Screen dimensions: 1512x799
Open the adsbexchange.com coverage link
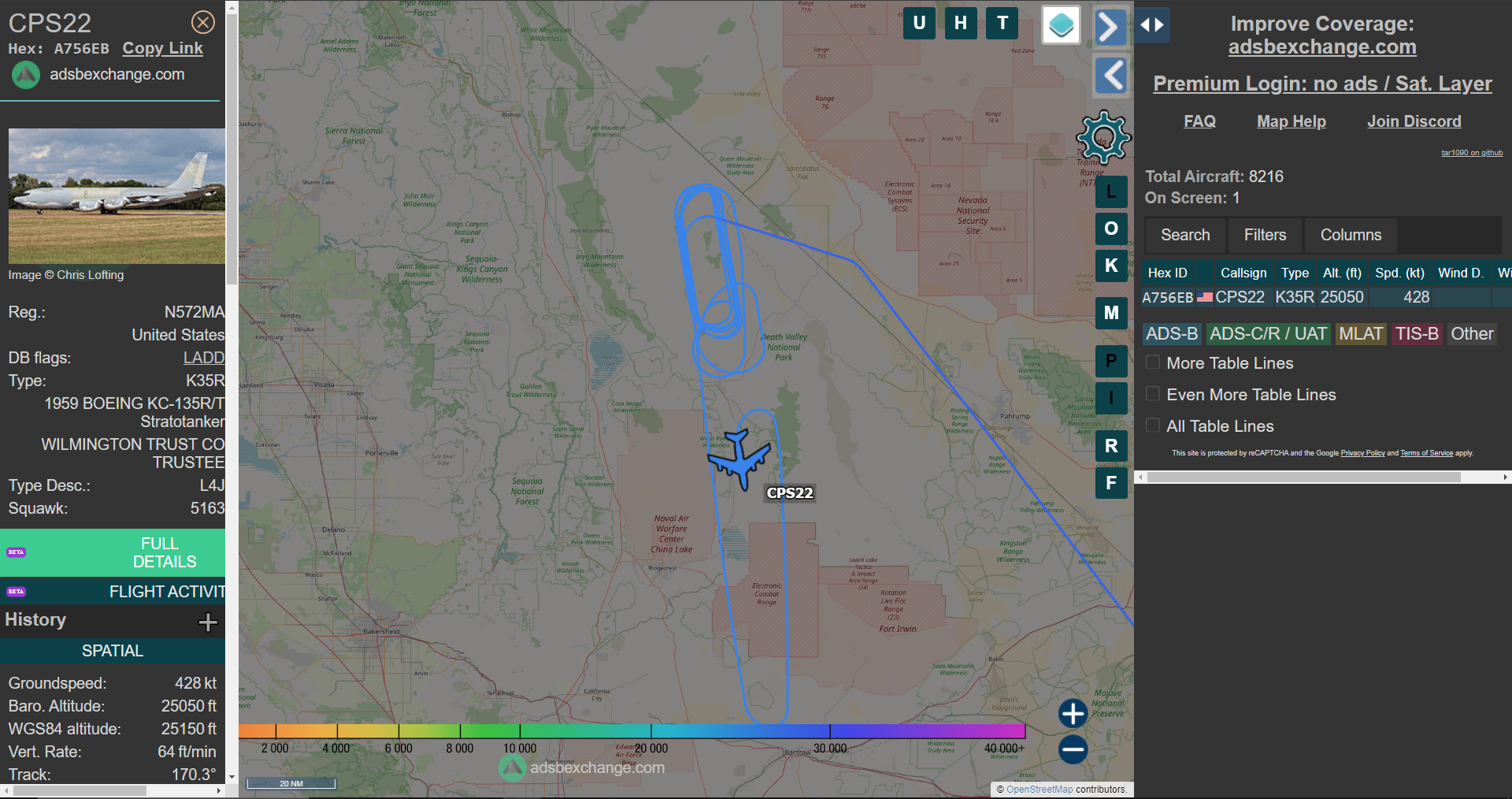(1322, 47)
